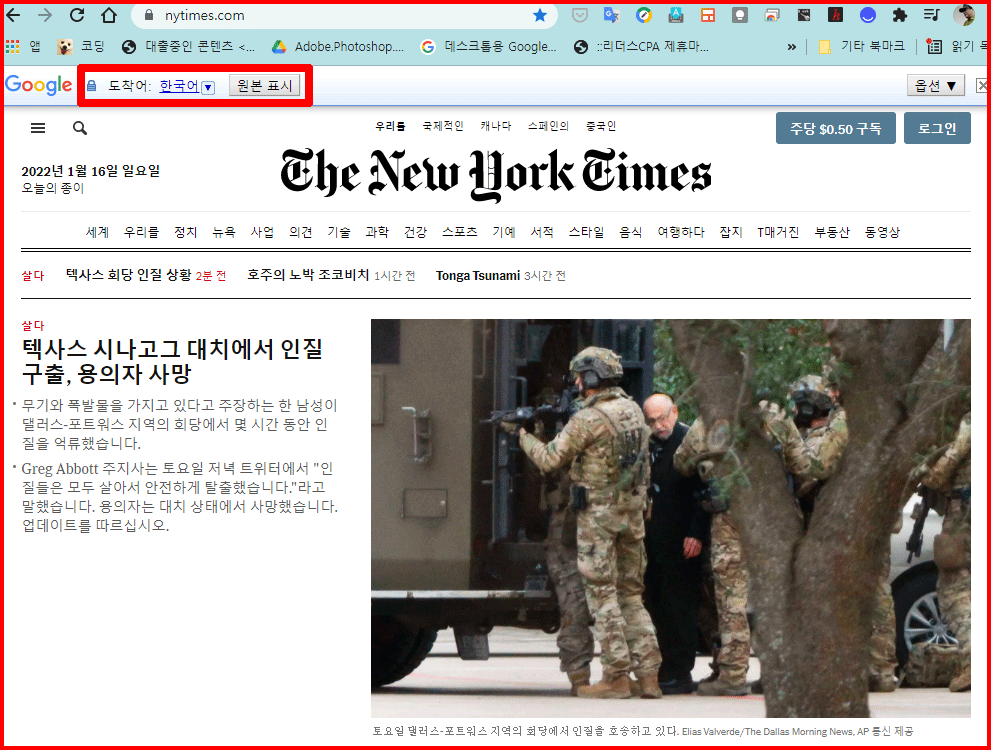Image resolution: width=991 pixels, height=750 pixels.
Task: Open the 부동산 section
Action: coord(832,233)
